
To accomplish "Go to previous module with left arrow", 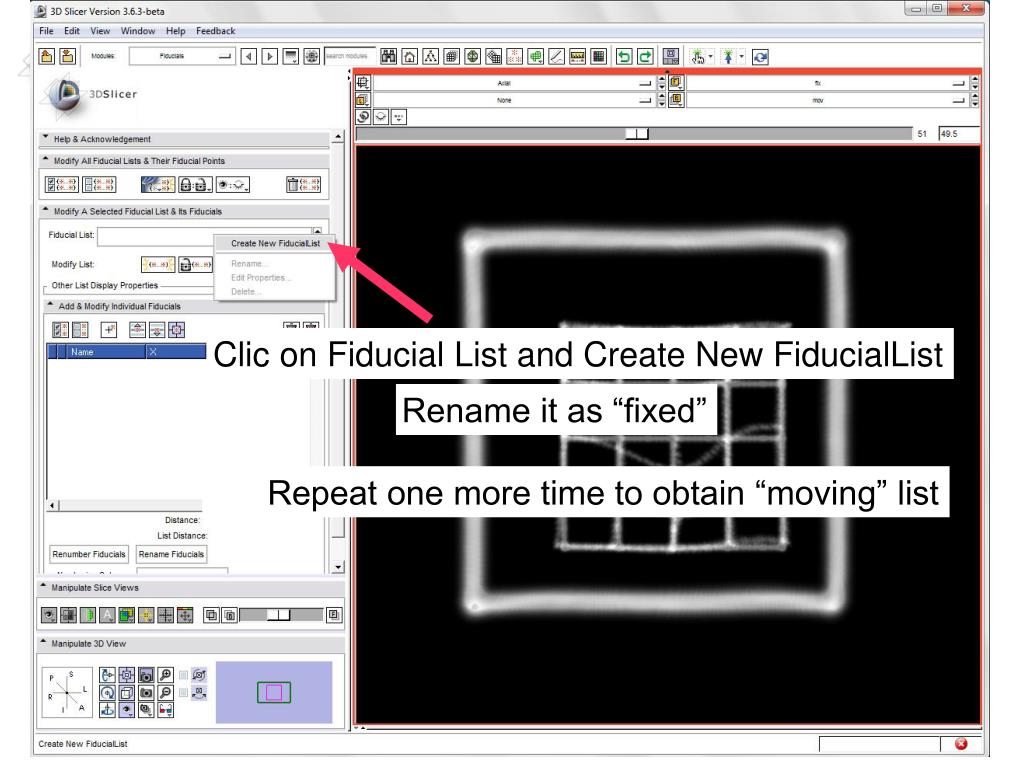I will (249, 57).
